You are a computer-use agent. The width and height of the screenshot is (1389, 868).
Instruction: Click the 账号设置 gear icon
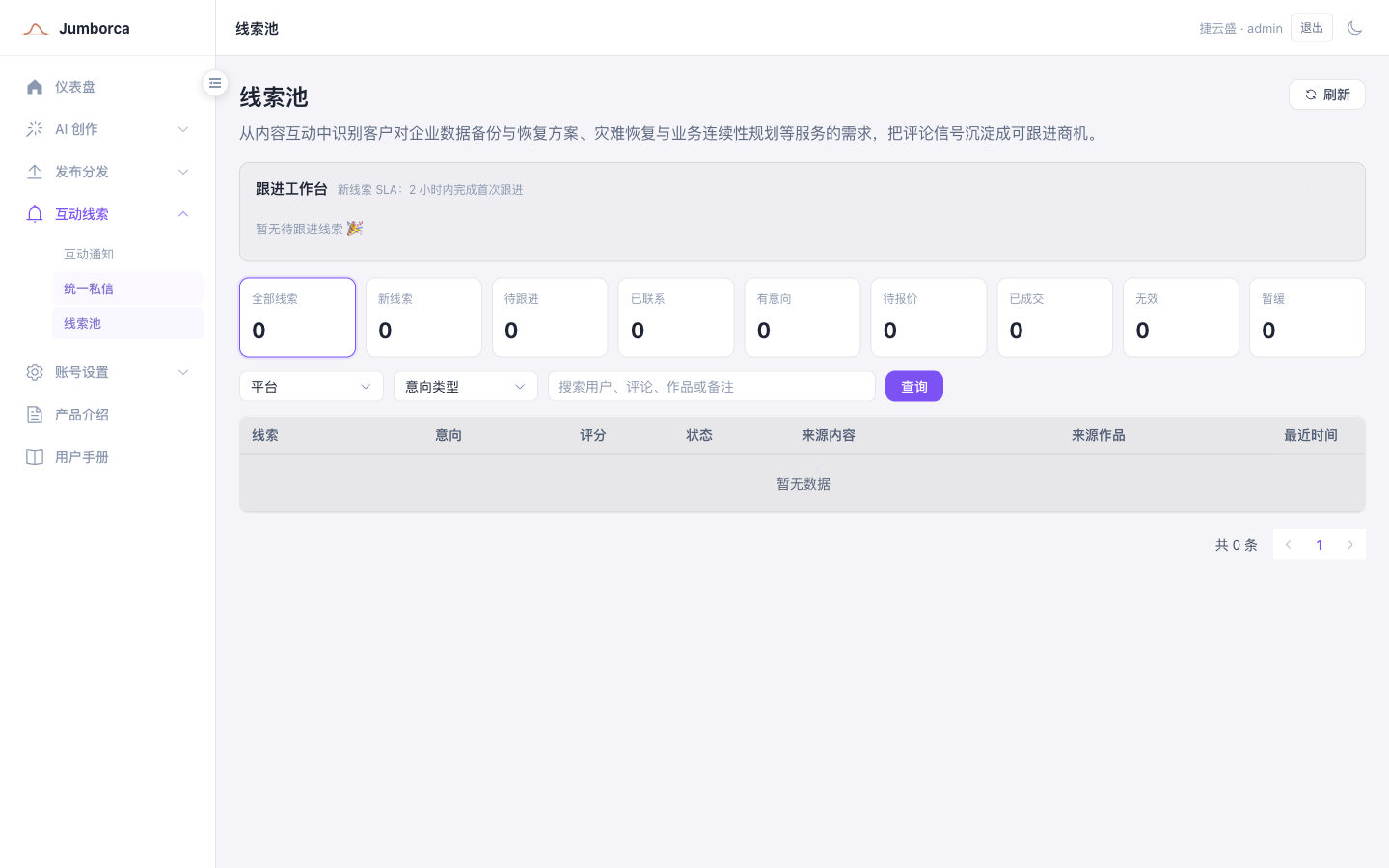(x=35, y=372)
